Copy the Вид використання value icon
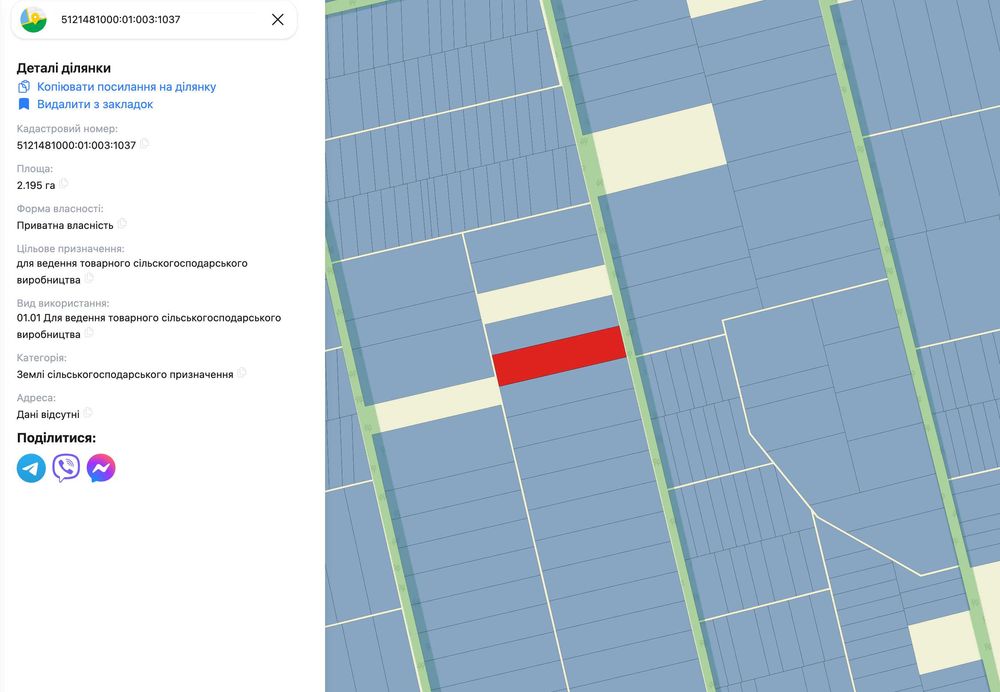 pyautogui.click(x=89, y=332)
